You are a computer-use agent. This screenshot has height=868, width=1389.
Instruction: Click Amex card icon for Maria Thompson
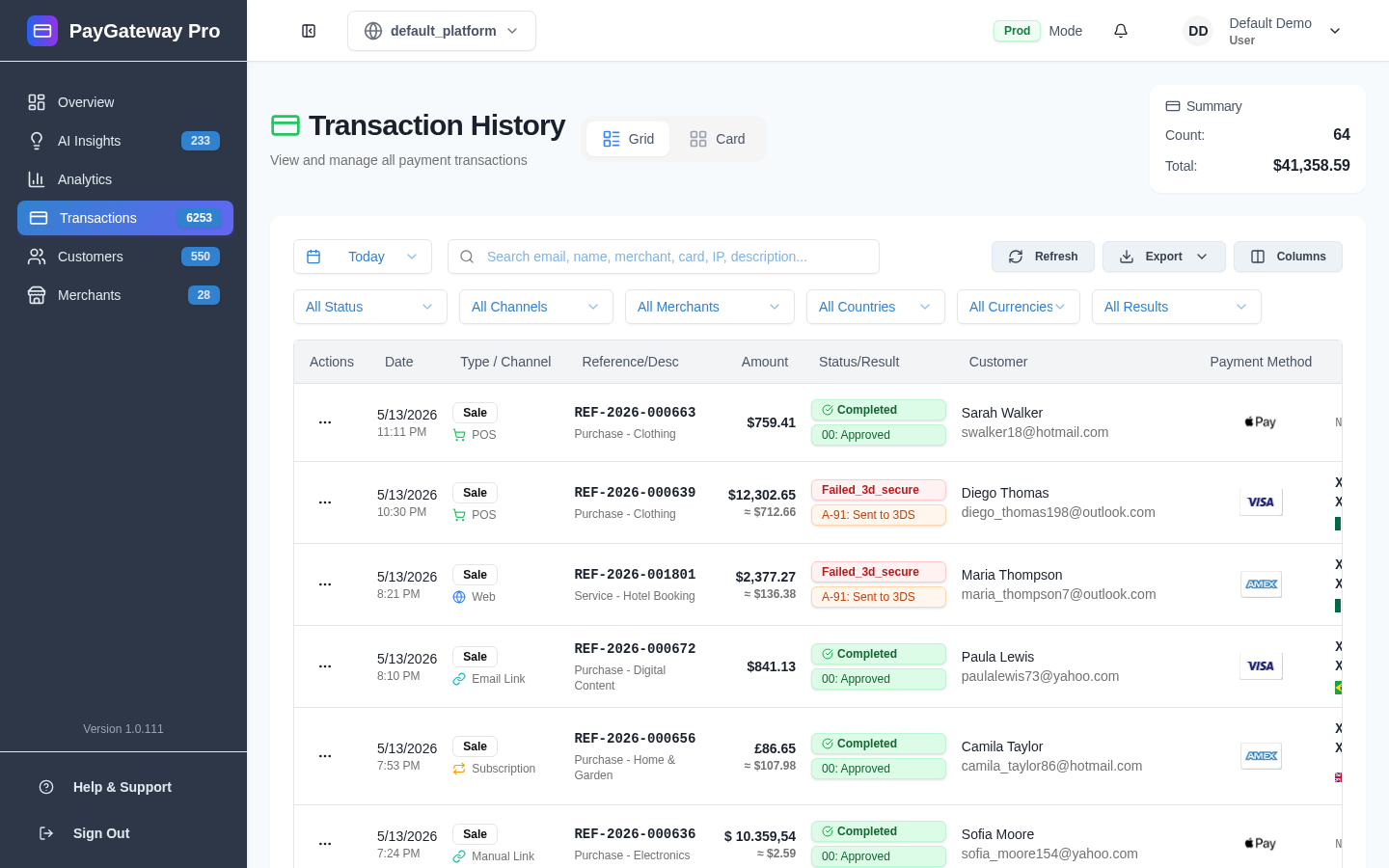point(1261,584)
